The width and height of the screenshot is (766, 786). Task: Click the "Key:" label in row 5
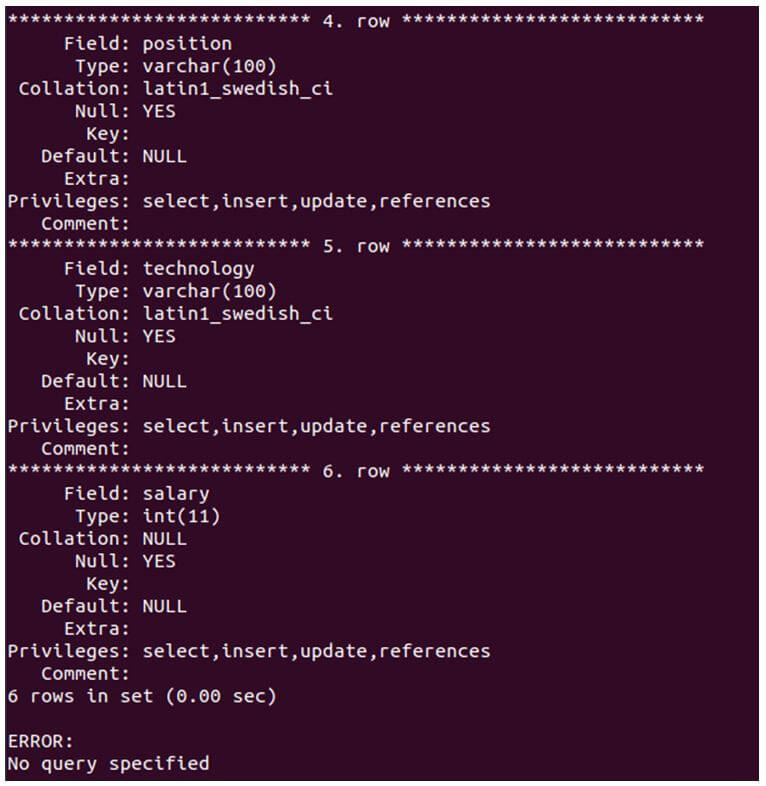click(x=108, y=358)
